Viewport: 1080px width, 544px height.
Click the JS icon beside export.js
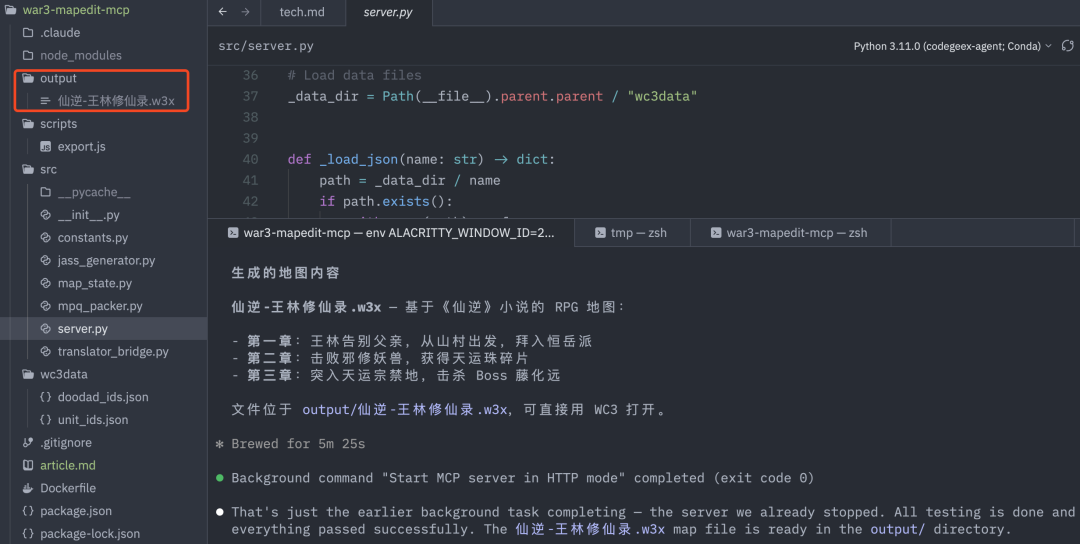point(45,146)
